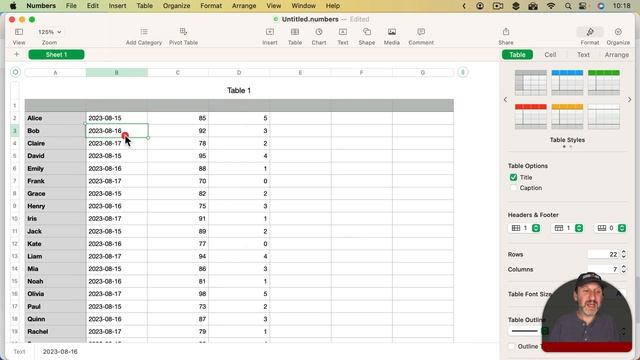Viewport: 640px width, 360px height.
Task: Select row 3 header
Action: pyautogui.click(x=15, y=131)
